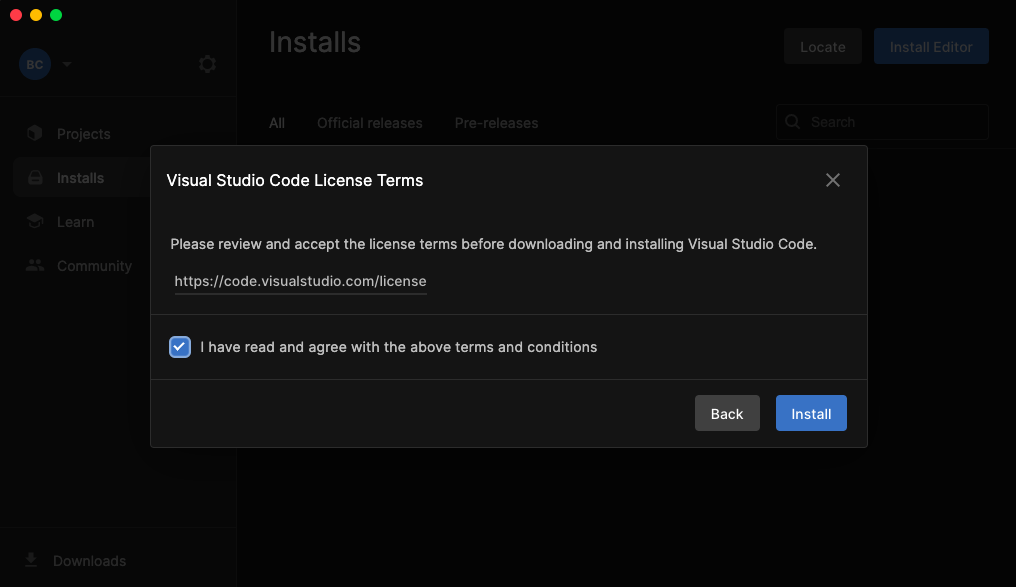Uncheck the agree with terms checkbox
Image resolution: width=1016 pixels, height=587 pixels.
pos(179,347)
